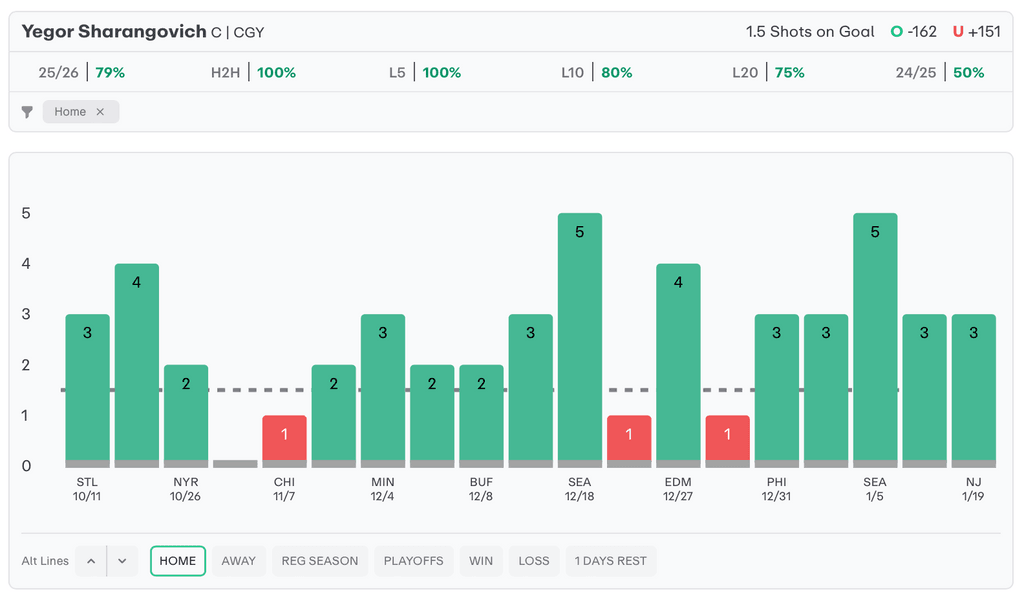Filter by WIN games
The width and height of the screenshot is (1024, 601).
pyautogui.click(x=481, y=561)
